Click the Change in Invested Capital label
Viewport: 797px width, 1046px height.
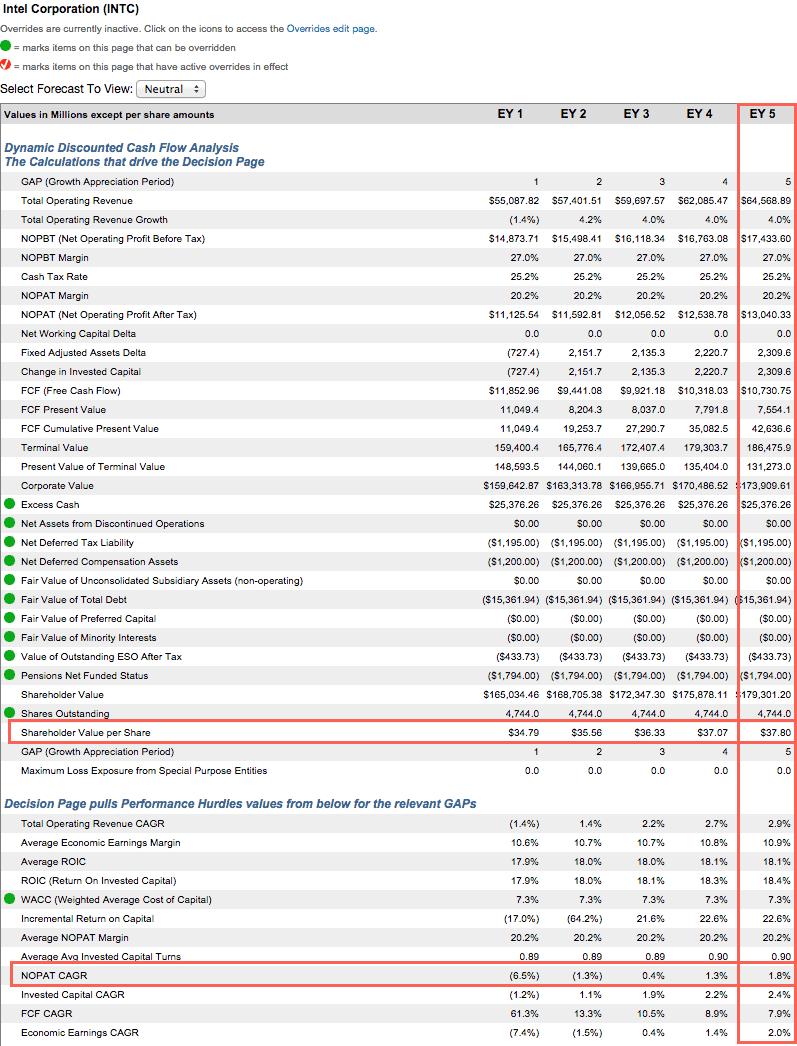point(81,372)
